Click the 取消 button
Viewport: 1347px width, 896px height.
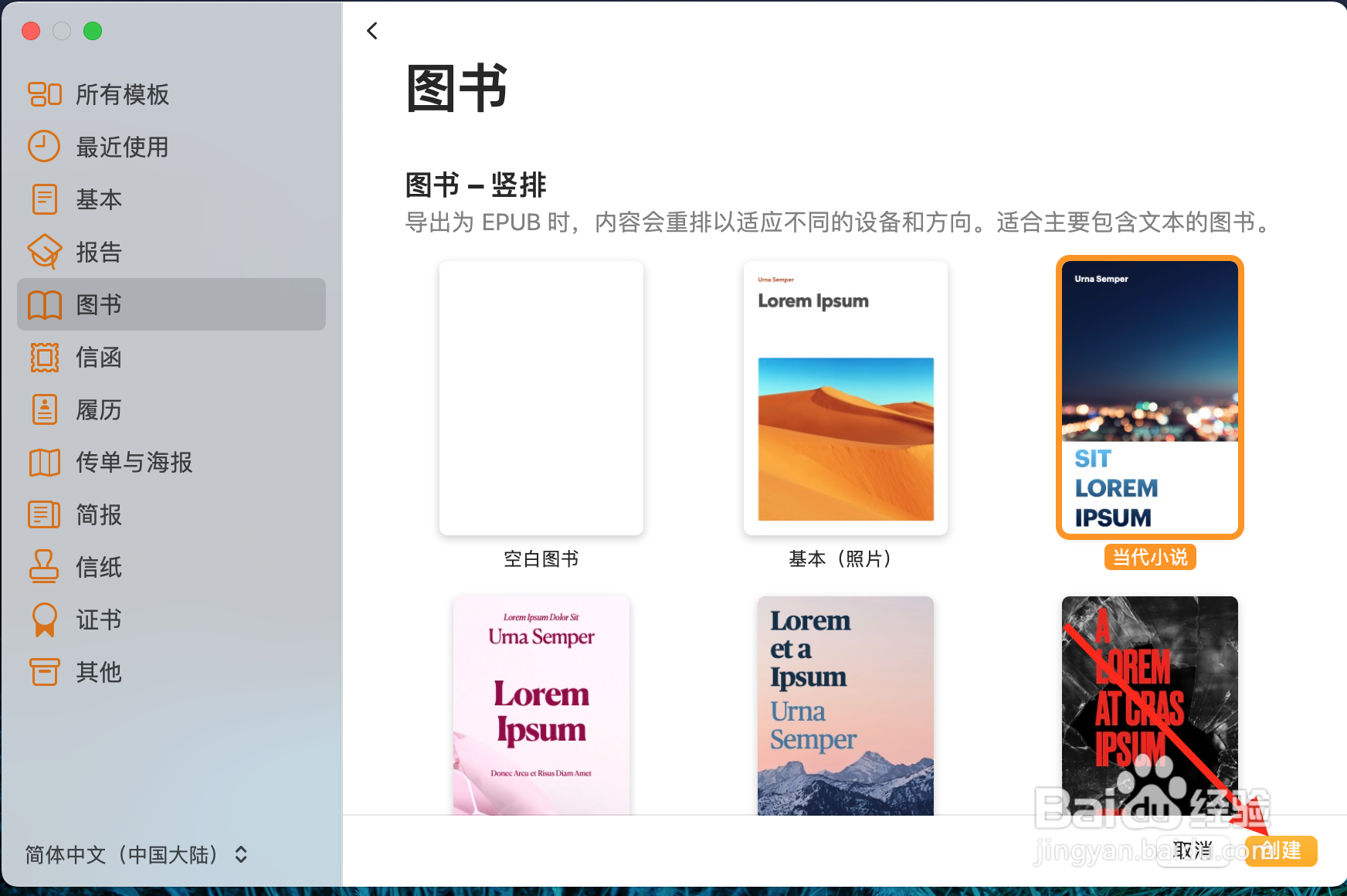click(1193, 851)
